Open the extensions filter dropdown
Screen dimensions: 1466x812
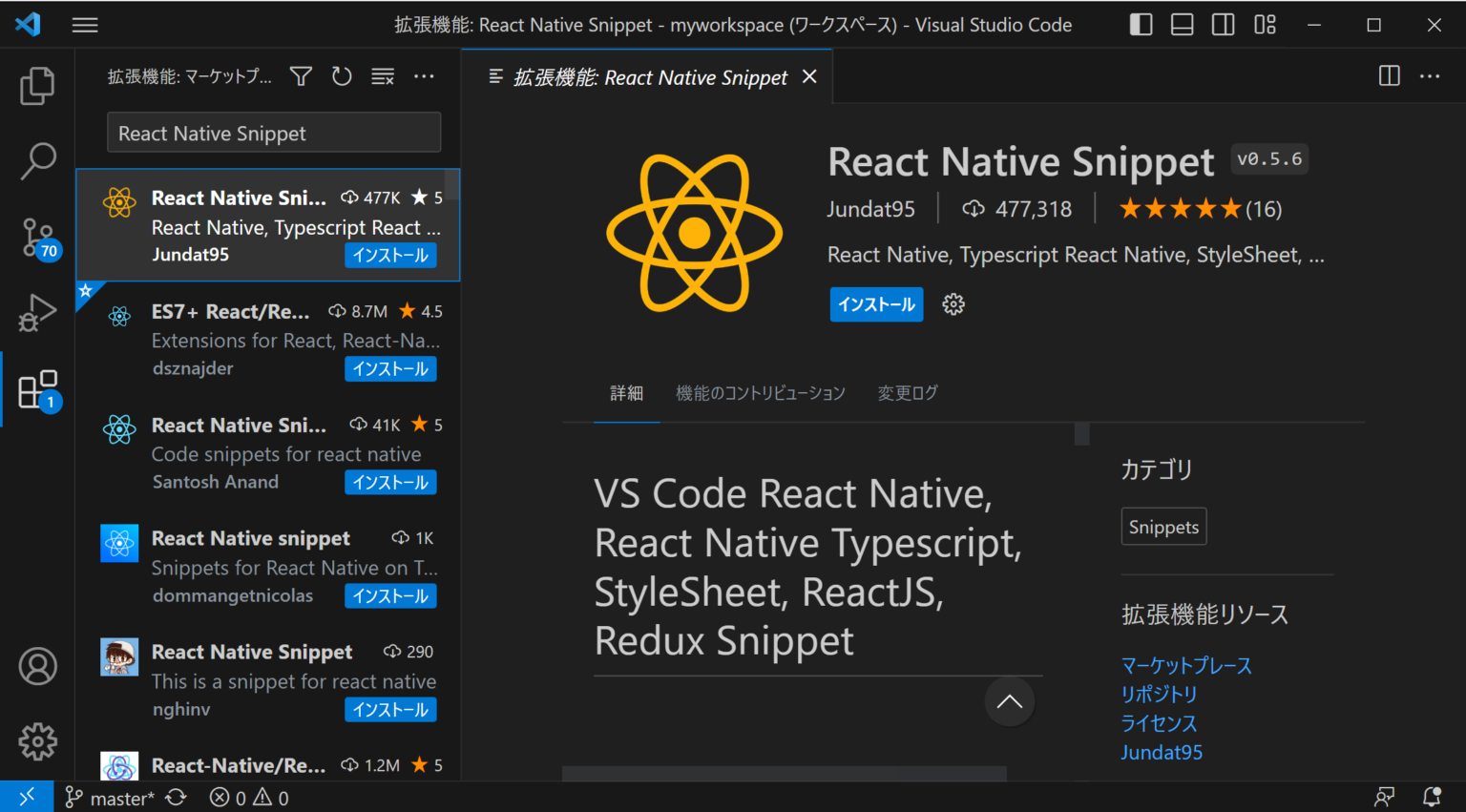300,75
